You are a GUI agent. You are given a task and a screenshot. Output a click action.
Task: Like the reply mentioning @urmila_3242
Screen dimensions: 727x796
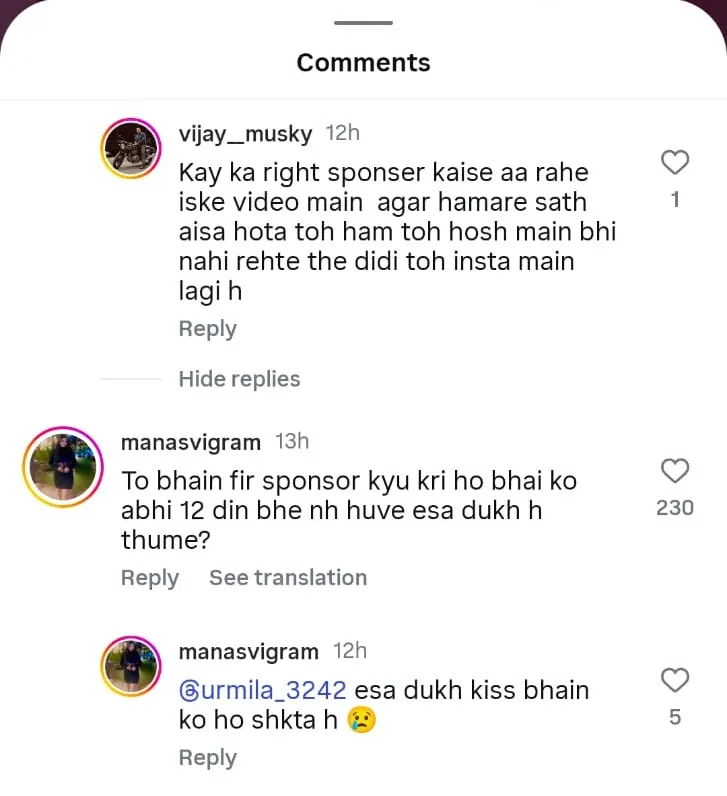tap(675, 680)
